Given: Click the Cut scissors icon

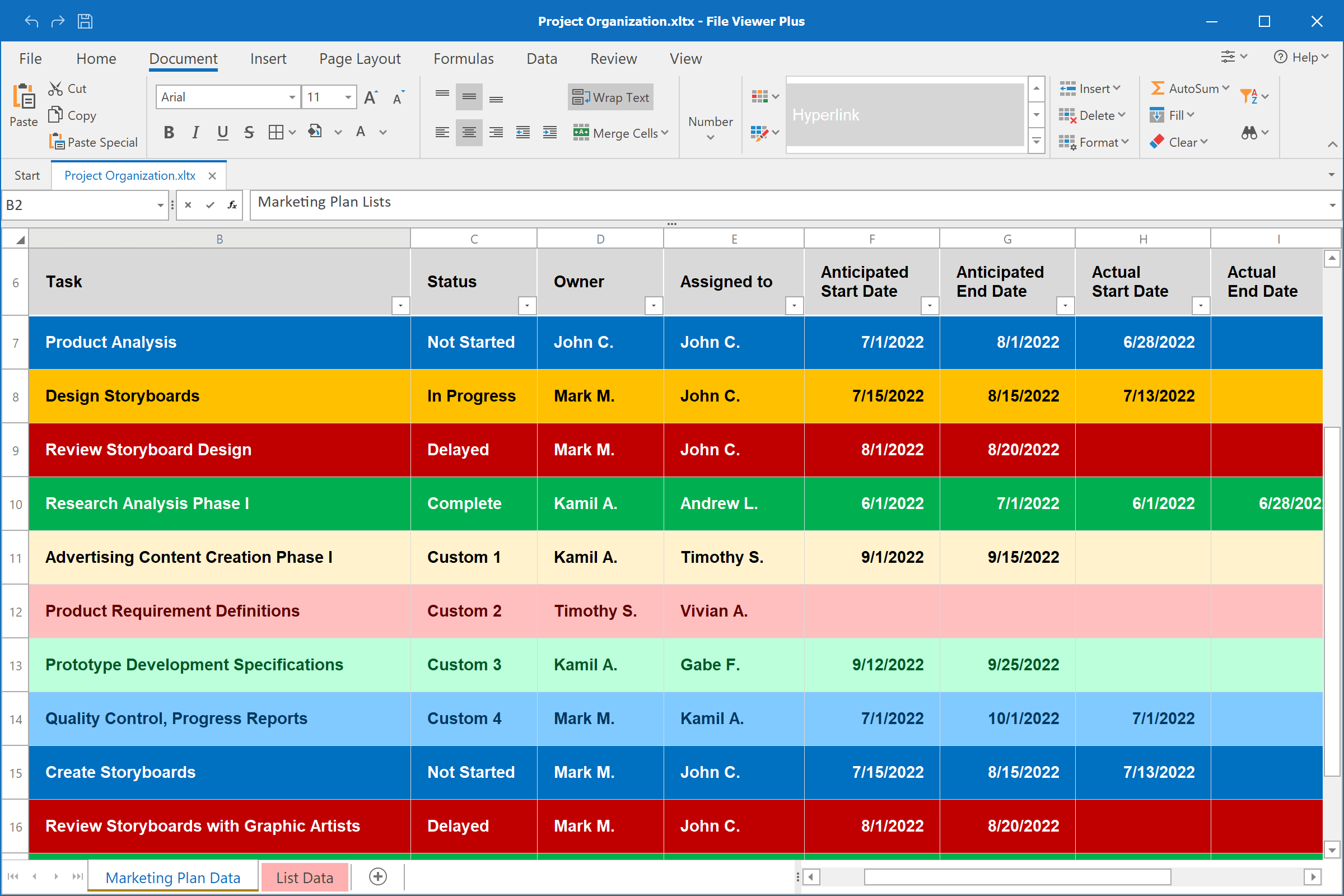Looking at the screenshot, I should (x=55, y=88).
